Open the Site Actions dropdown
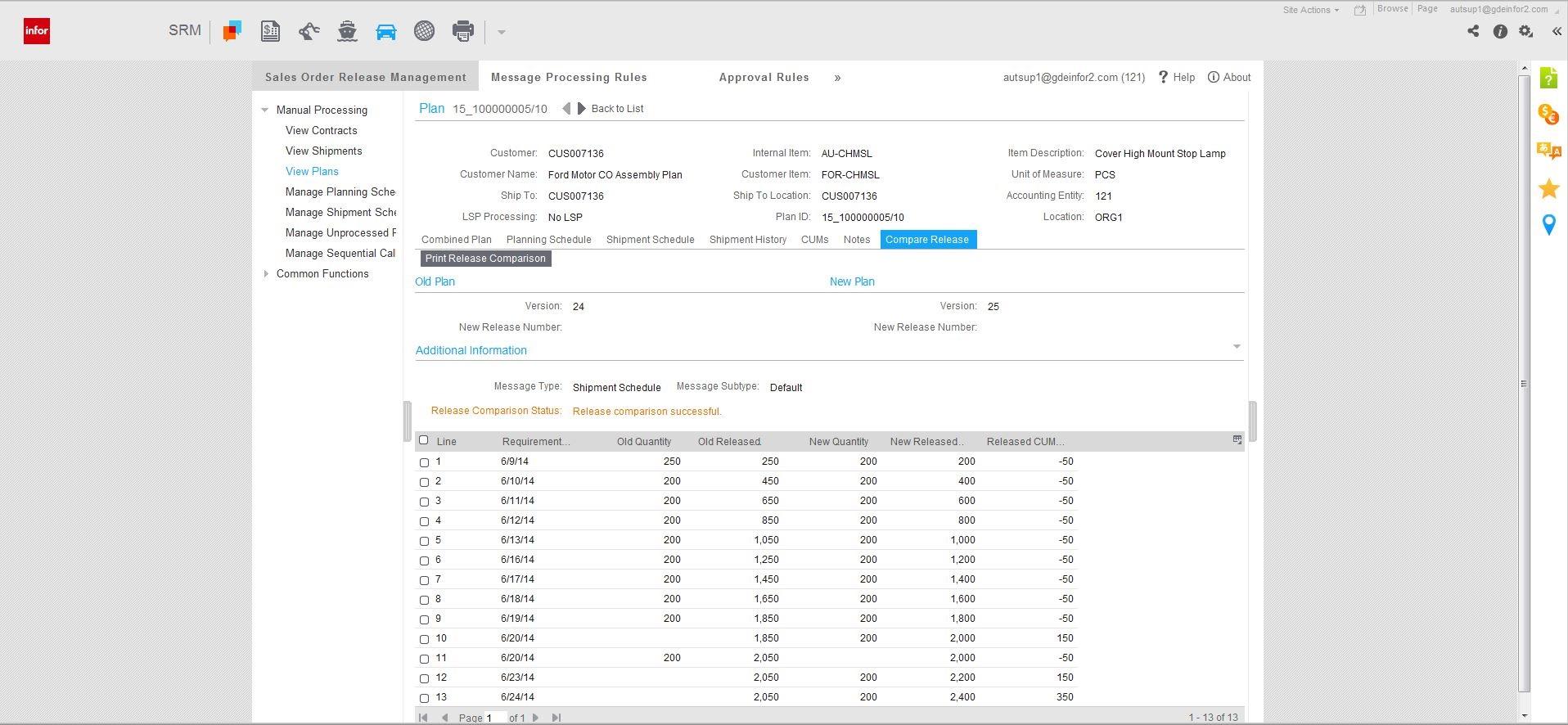The width and height of the screenshot is (1568, 725). pyautogui.click(x=1310, y=10)
